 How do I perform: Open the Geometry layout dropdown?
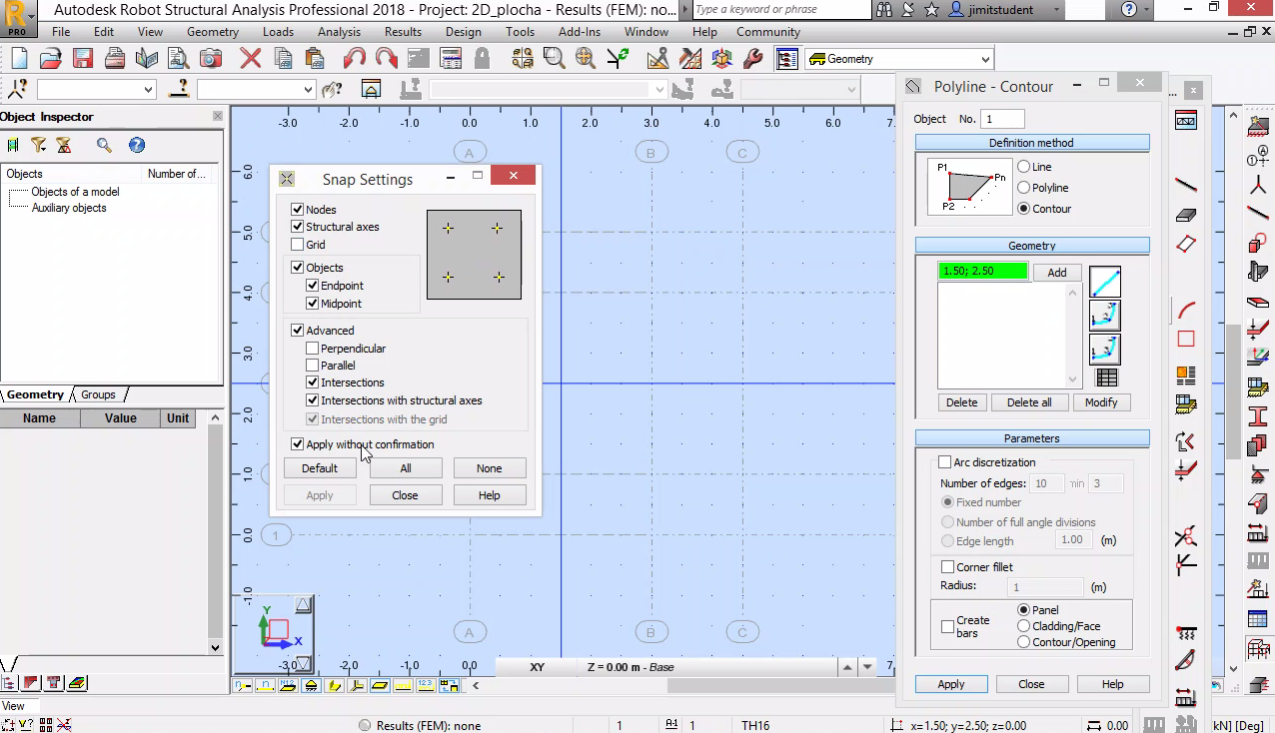[x=985, y=59]
